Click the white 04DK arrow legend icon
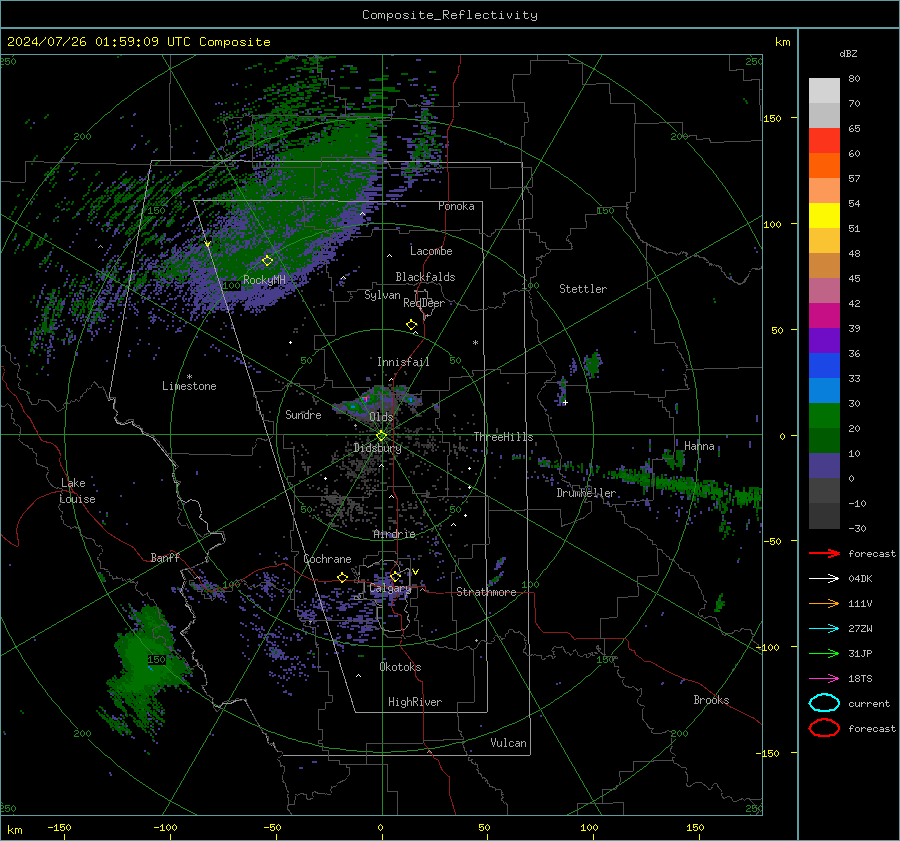This screenshot has height=841, width=900. (824, 579)
